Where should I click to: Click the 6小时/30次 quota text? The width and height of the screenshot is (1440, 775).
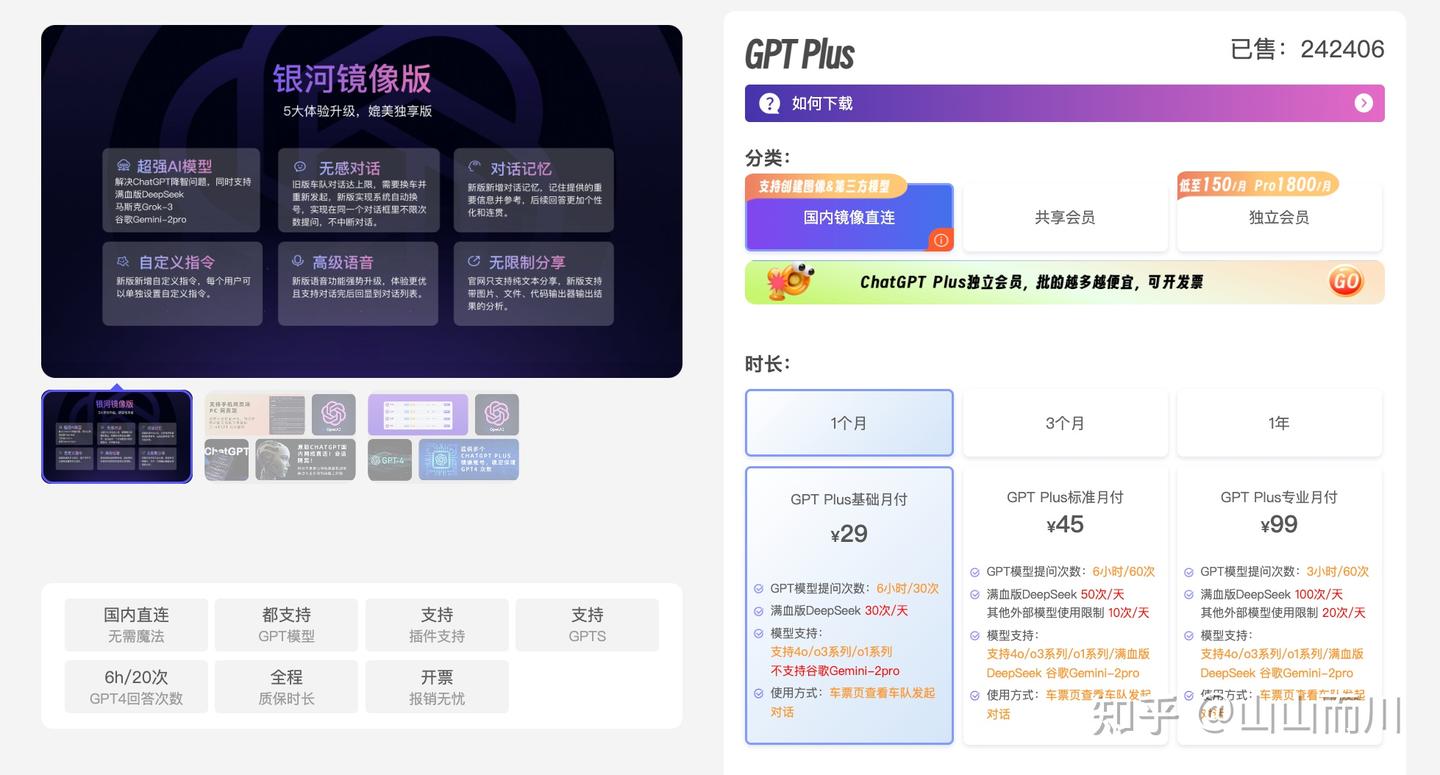tap(908, 588)
